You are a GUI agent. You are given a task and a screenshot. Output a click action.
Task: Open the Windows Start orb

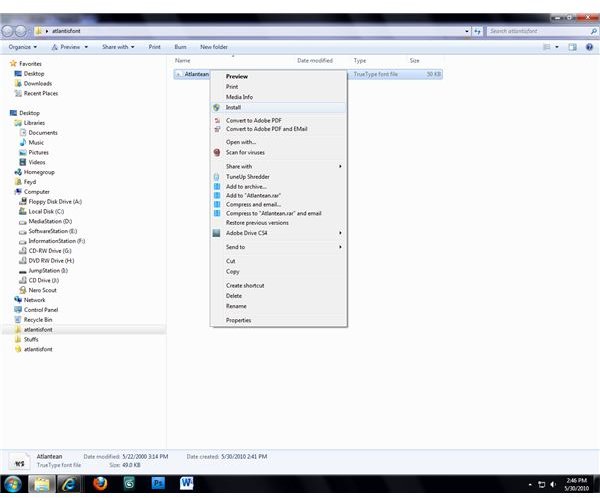(x=13, y=484)
